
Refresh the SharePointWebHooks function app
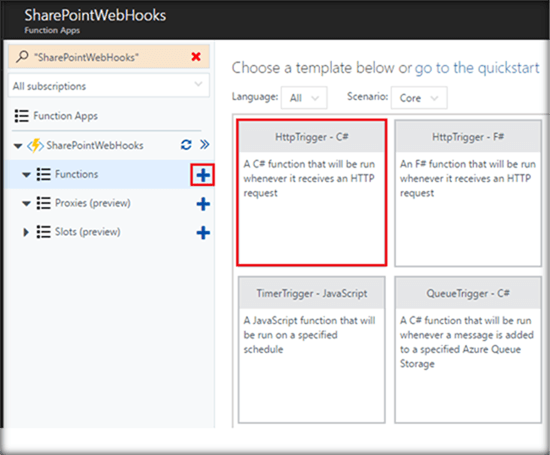(x=186, y=145)
